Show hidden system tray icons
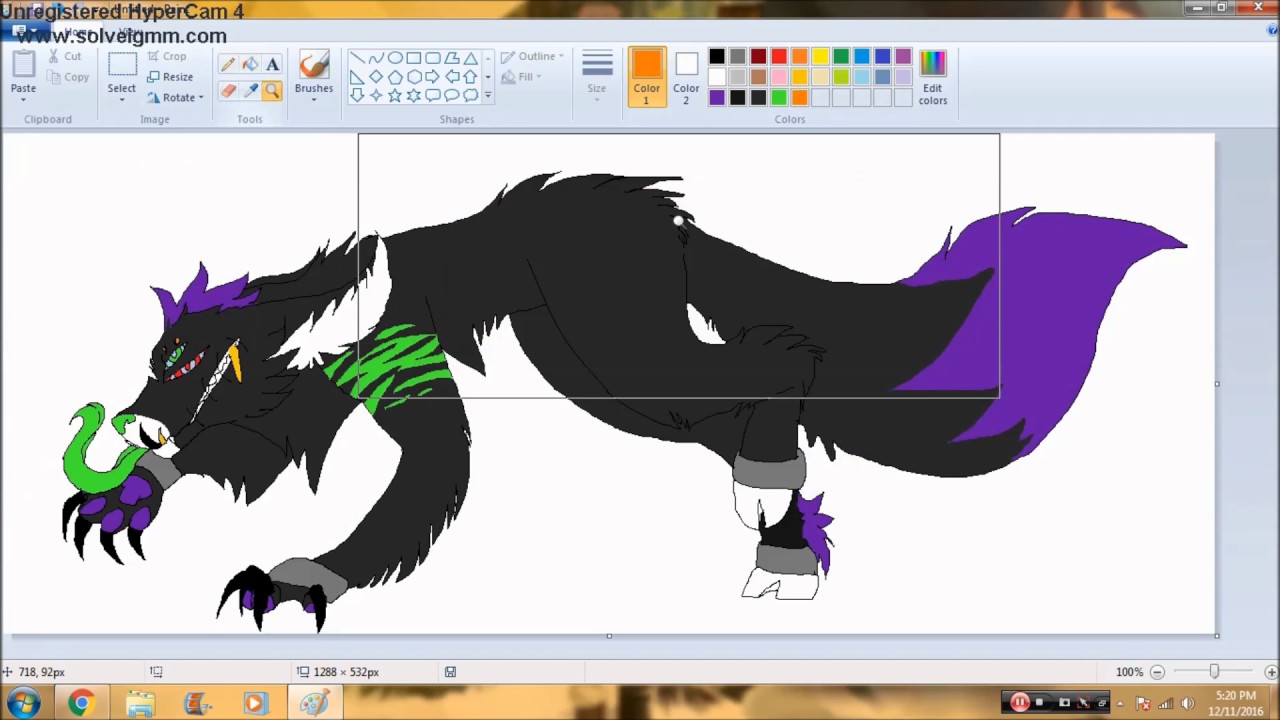The width and height of the screenshot is (1280, 720). (x=1120, y=703)
